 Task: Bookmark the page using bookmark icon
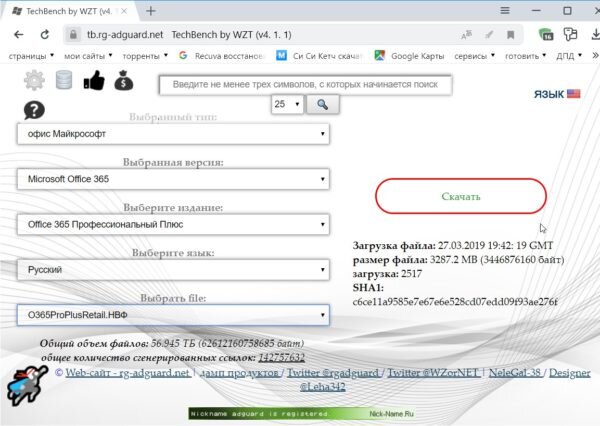[510, 35]
